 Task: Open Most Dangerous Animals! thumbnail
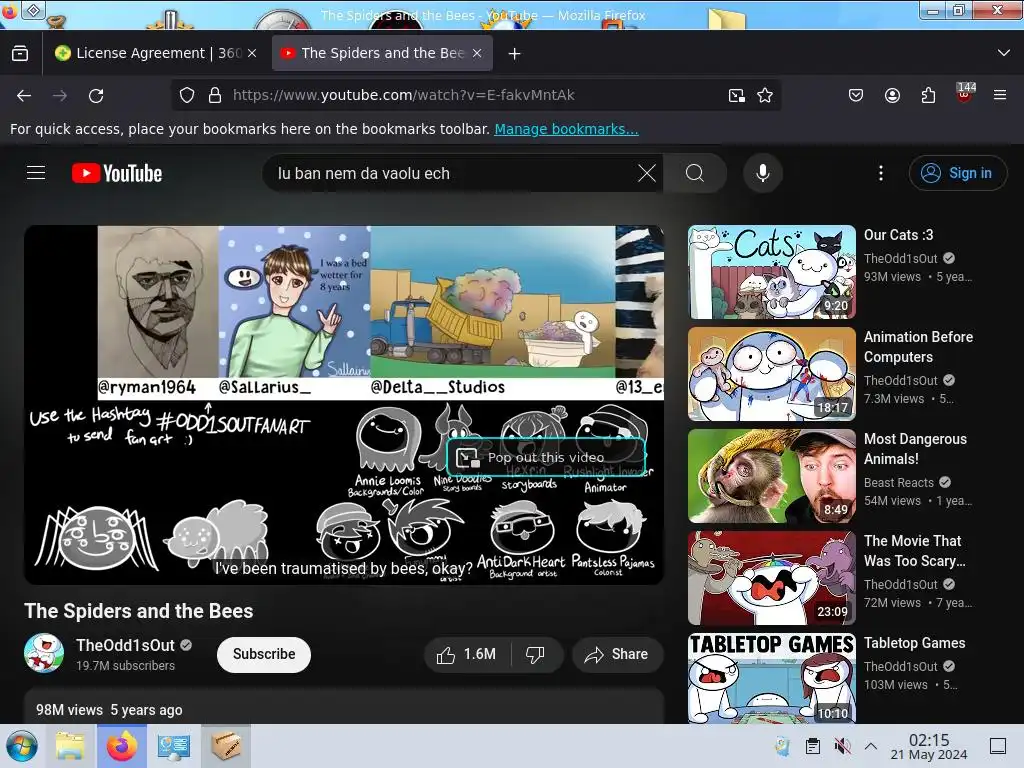772,476
